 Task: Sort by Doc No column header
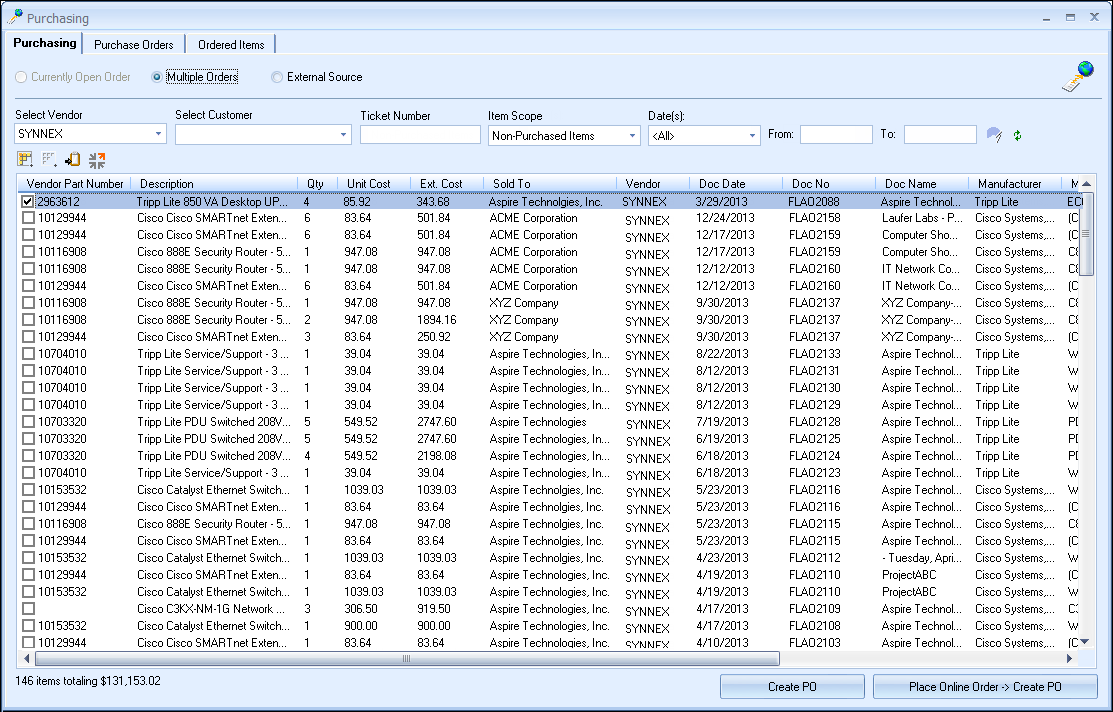pos(828,183)
